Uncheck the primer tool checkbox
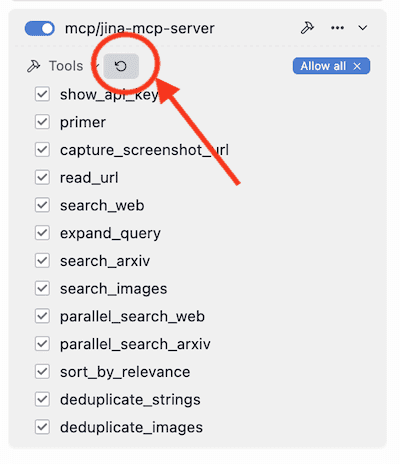This screenshot has height=464, width=400. point(42,122)
